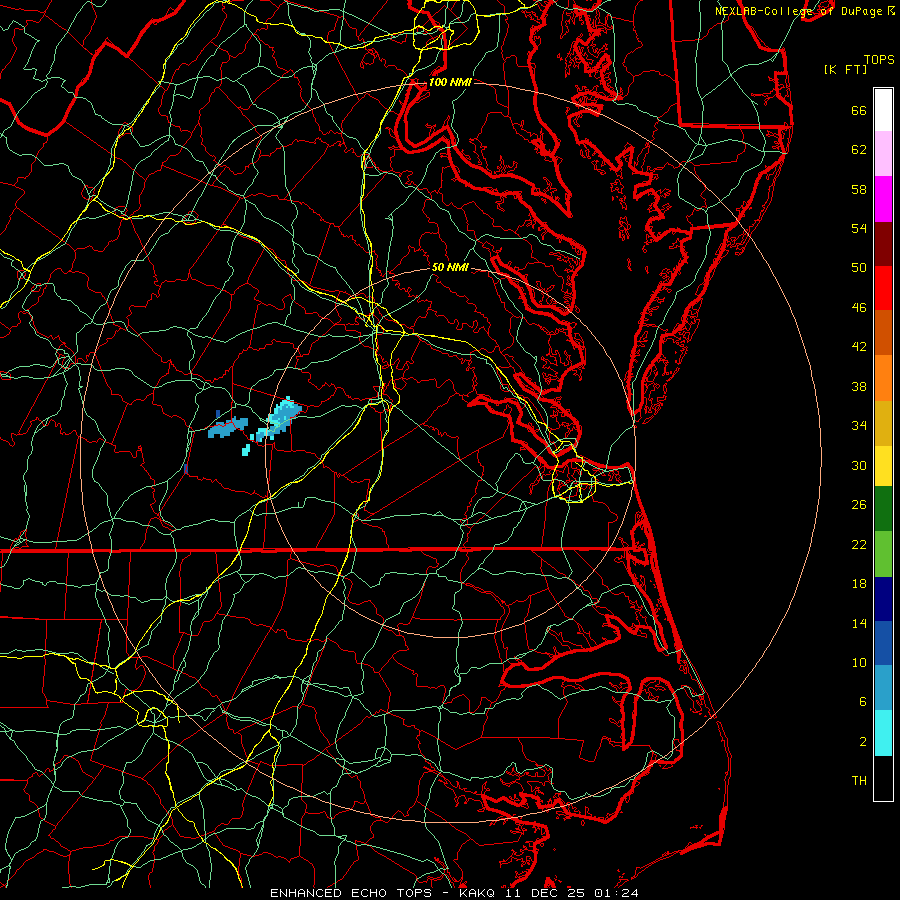Click the white 66 kft legend swatch
Viewport: 900px width, 900px height.
click(883, 110)
